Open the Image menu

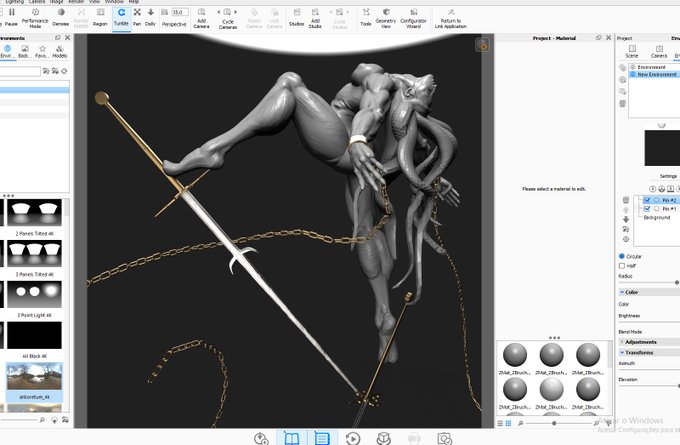pos(56,2)
